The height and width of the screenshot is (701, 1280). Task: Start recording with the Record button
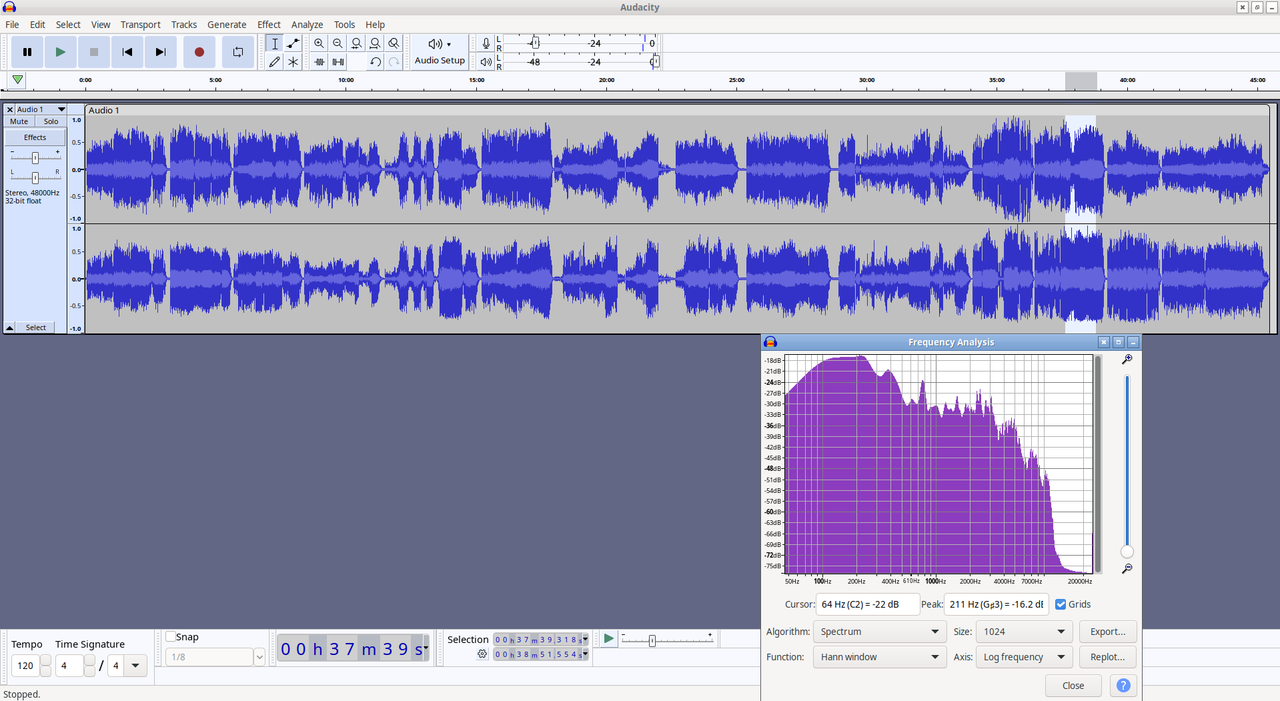pyautogui.click(x=199, y=52)
